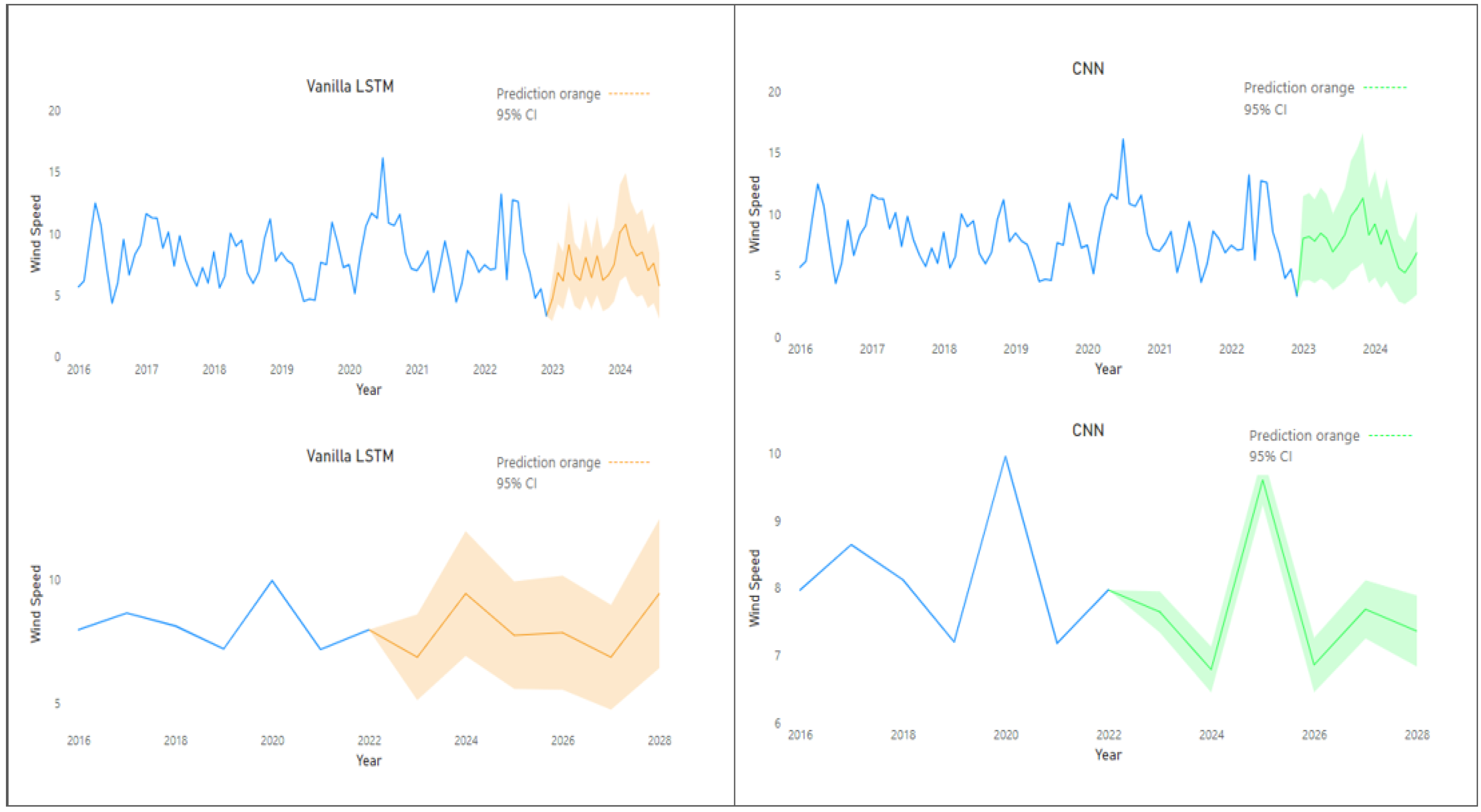Click the orange dashed legend line in monthly Vanilla LSTM chart
This screenshot has width=1481, height=812.
click(629, 93)
